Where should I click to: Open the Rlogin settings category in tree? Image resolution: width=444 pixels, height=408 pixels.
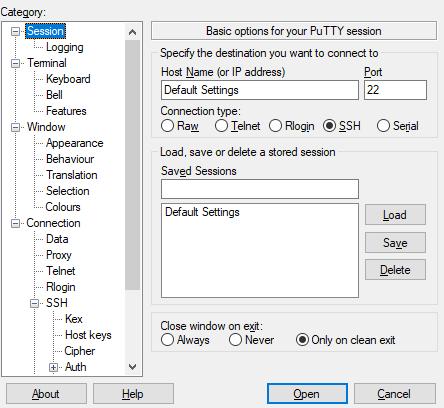click(61, 287)
